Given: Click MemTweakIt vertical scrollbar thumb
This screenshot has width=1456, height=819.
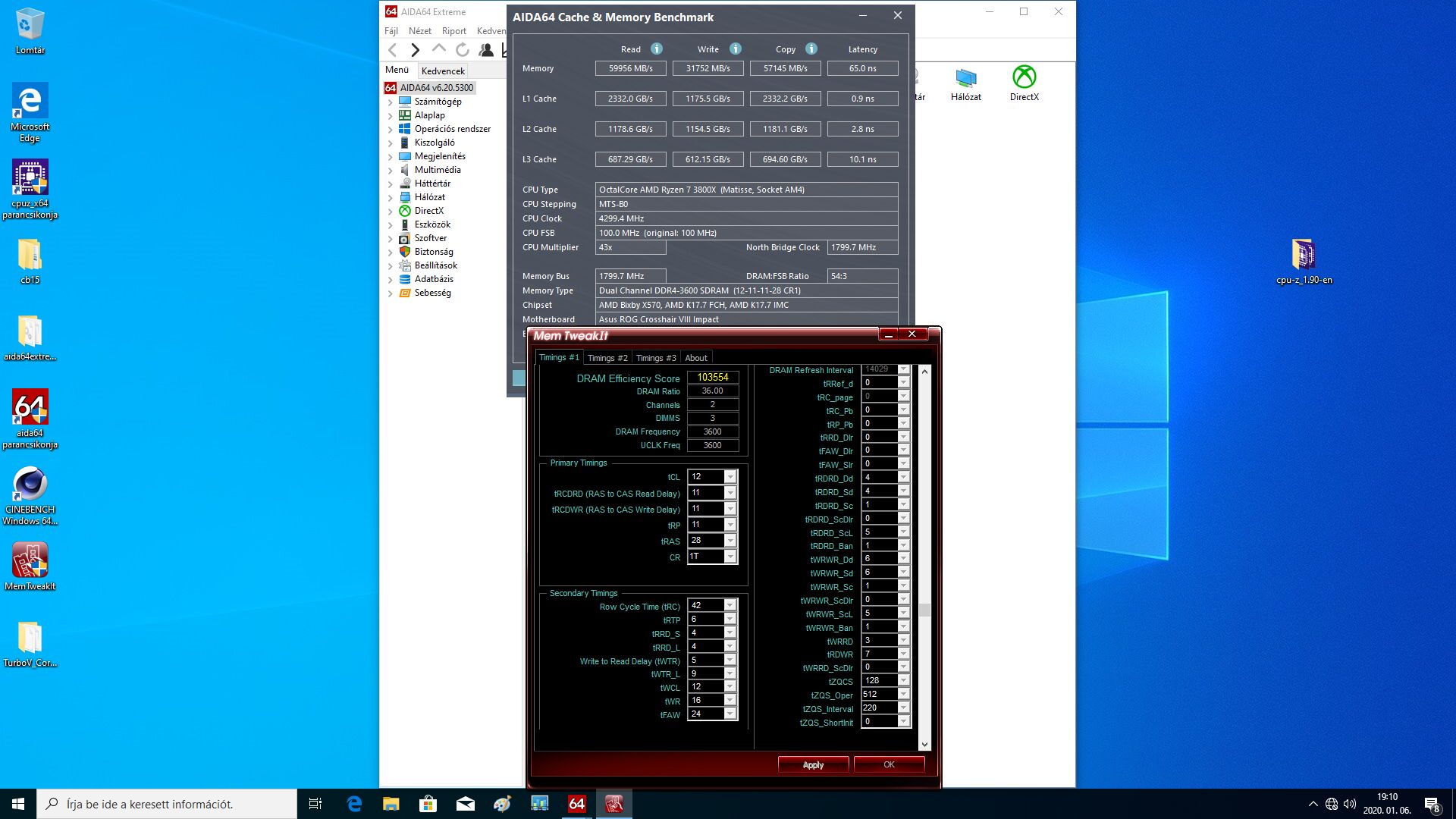Looking at the screenshot, I should point(924,610).
